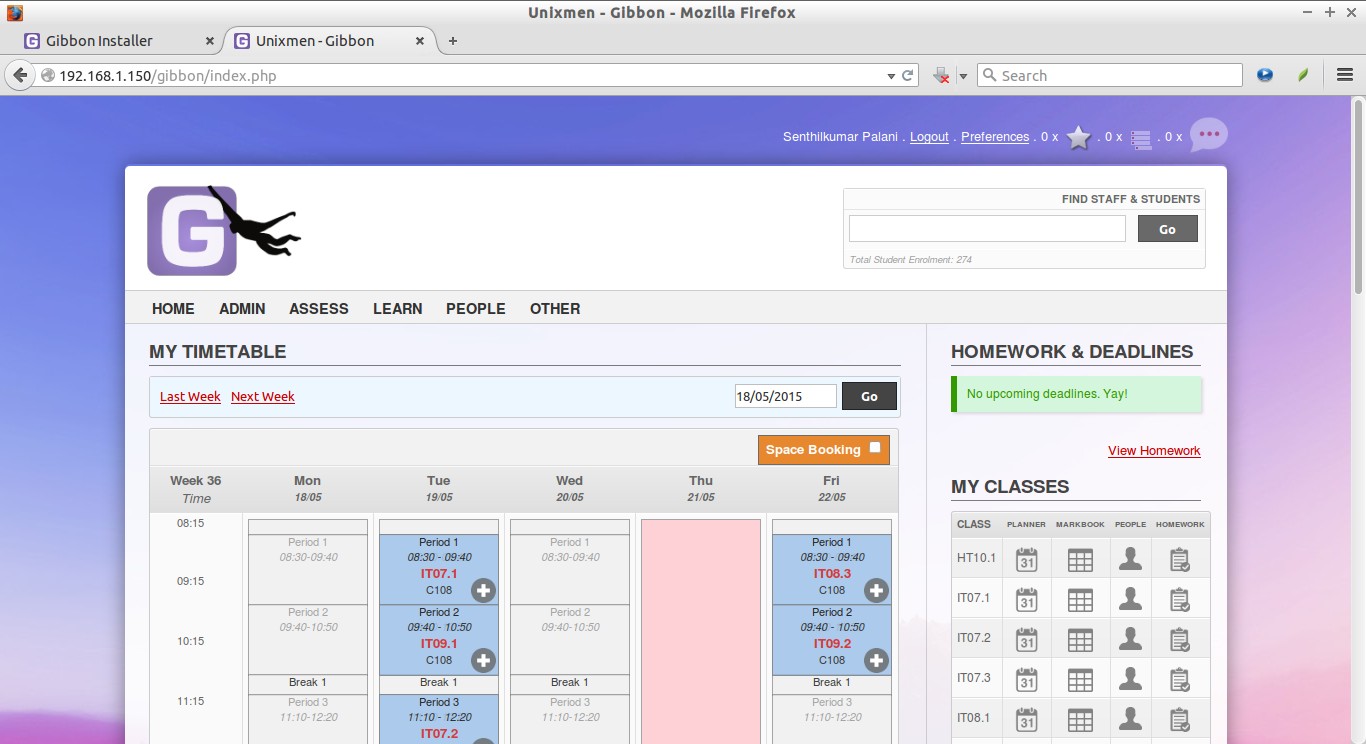
Task: Open the ASSESS menu
Action: [319, 308]
